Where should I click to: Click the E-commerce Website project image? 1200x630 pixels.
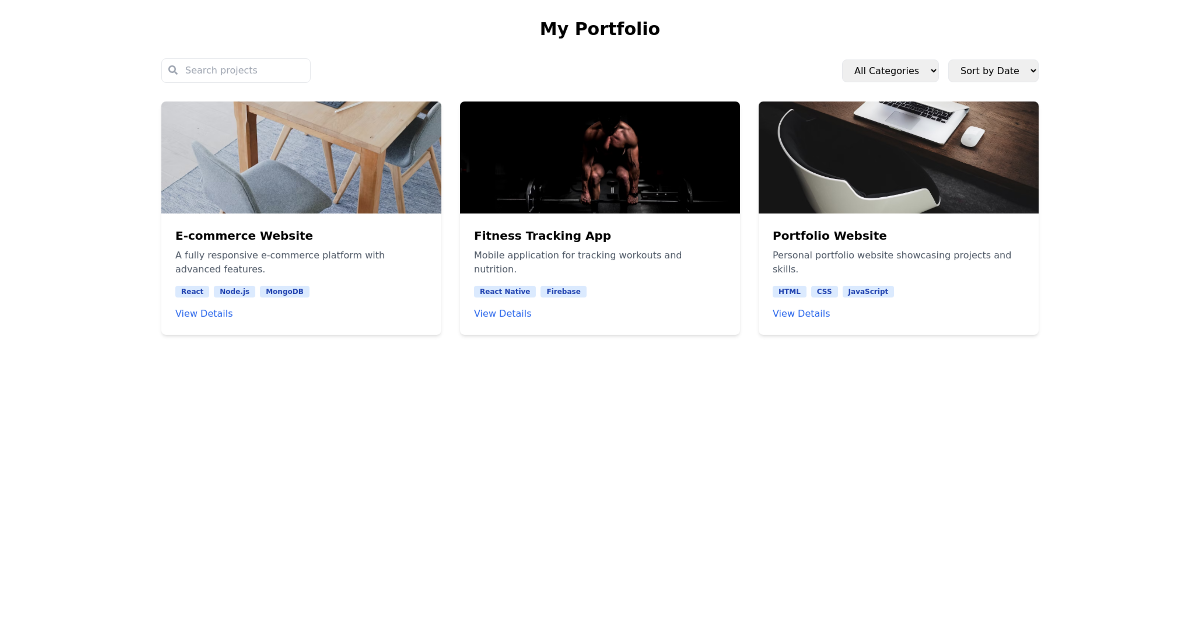pyautogui.click(x=301, y=157)
